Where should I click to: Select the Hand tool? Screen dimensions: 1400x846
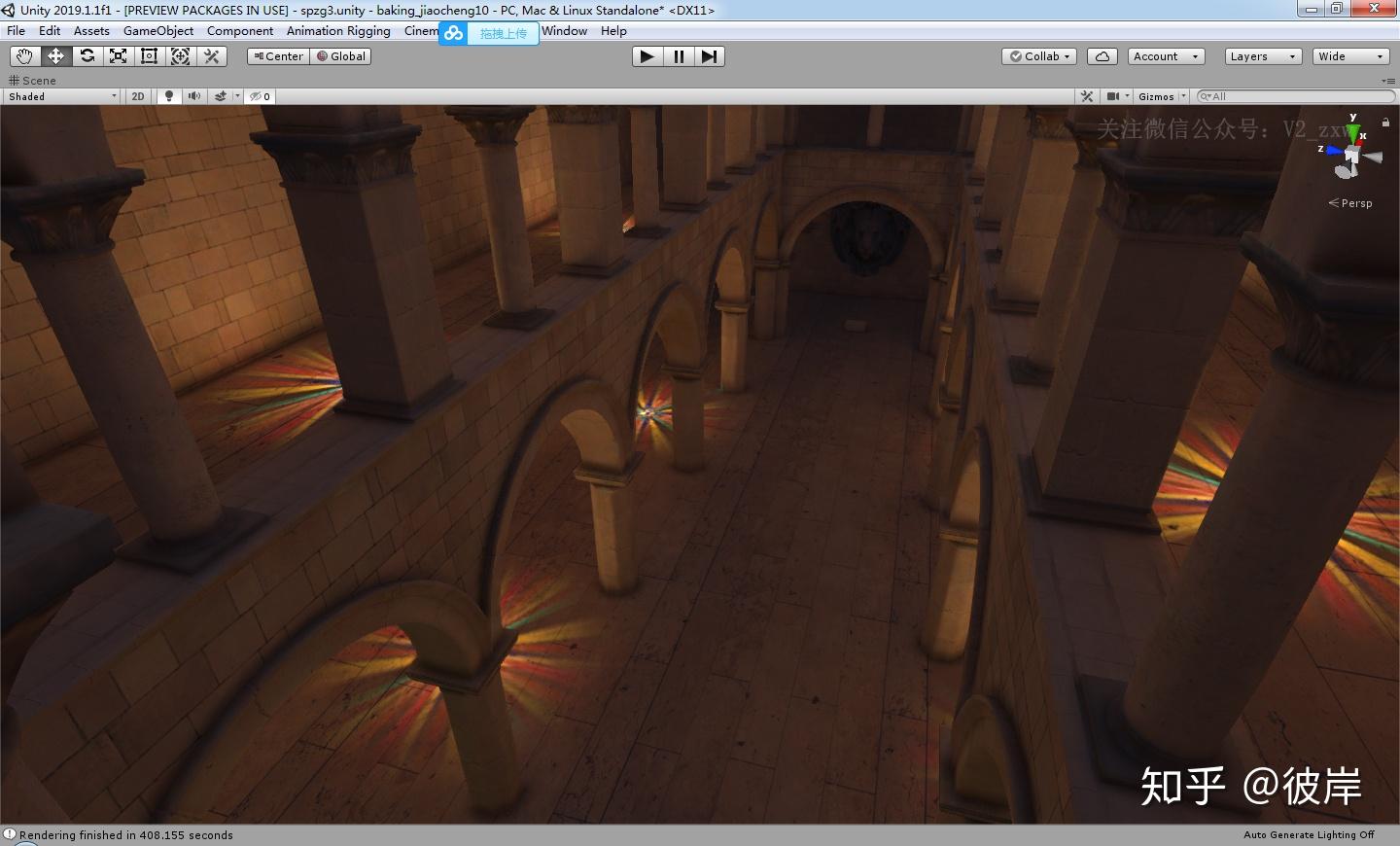24,56
